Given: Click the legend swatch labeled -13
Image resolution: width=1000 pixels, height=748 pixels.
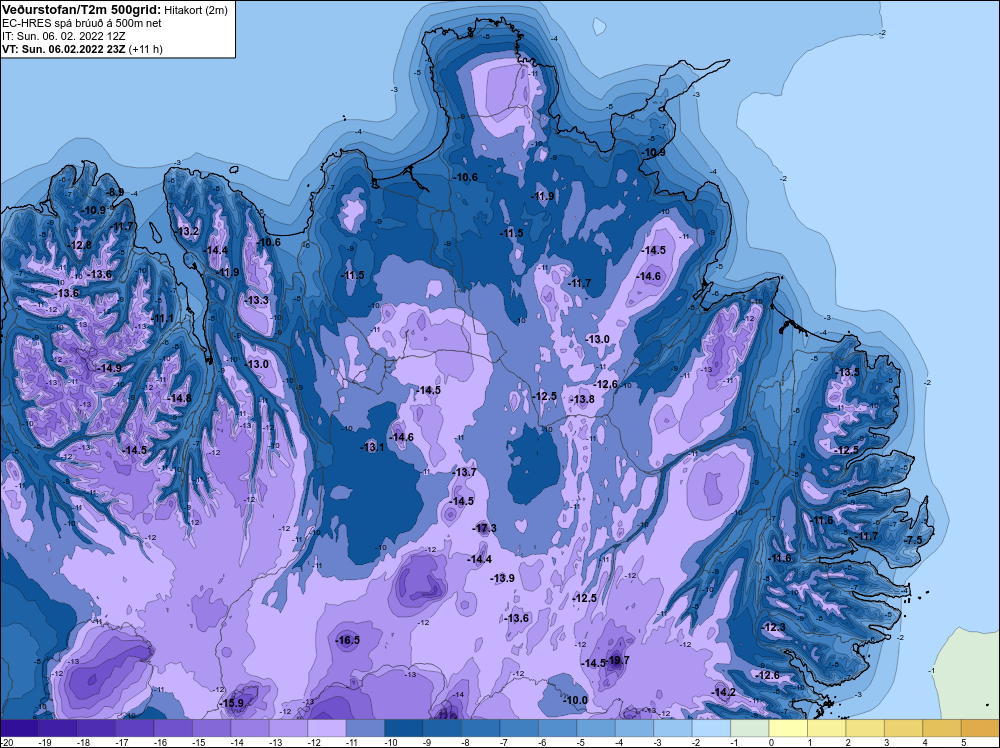Looking at the screenshot, I should pos(288,728).
